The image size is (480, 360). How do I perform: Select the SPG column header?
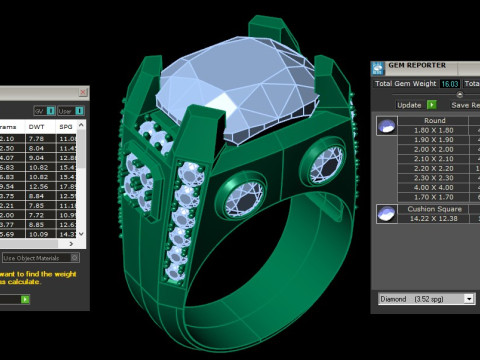66,127
